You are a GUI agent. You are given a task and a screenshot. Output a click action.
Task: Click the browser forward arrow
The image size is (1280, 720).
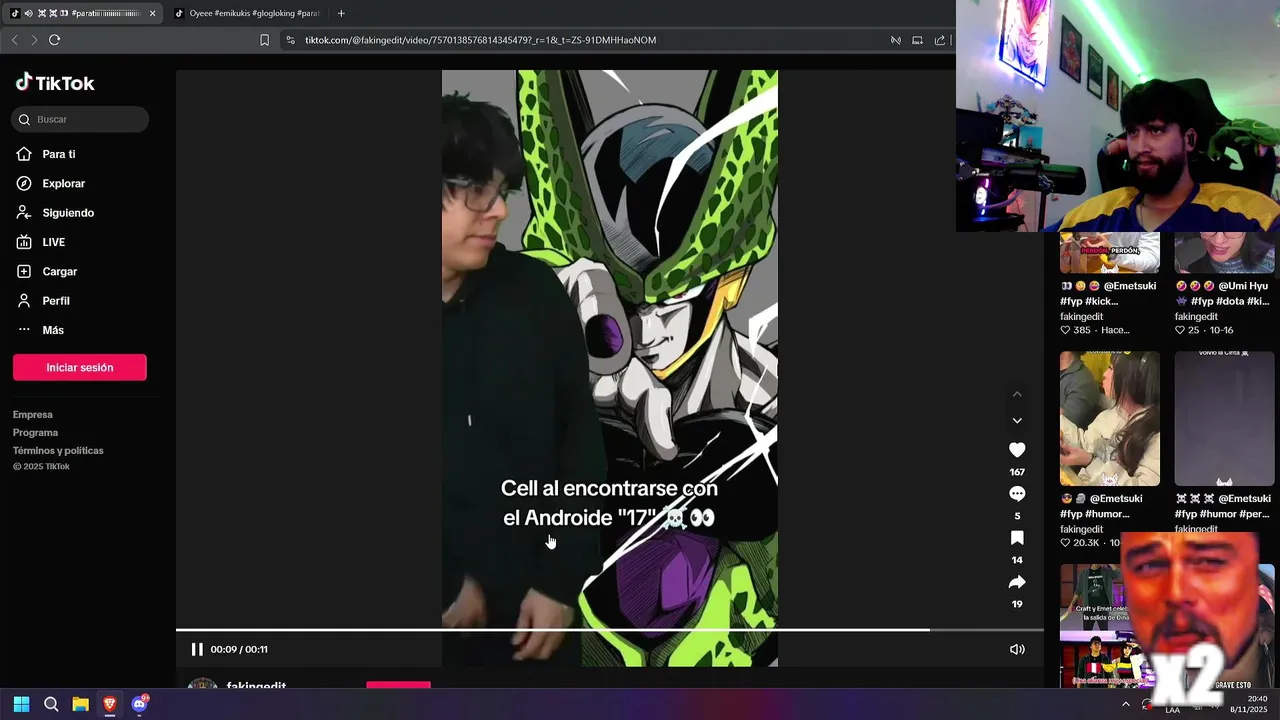click(x=34, y=40)
